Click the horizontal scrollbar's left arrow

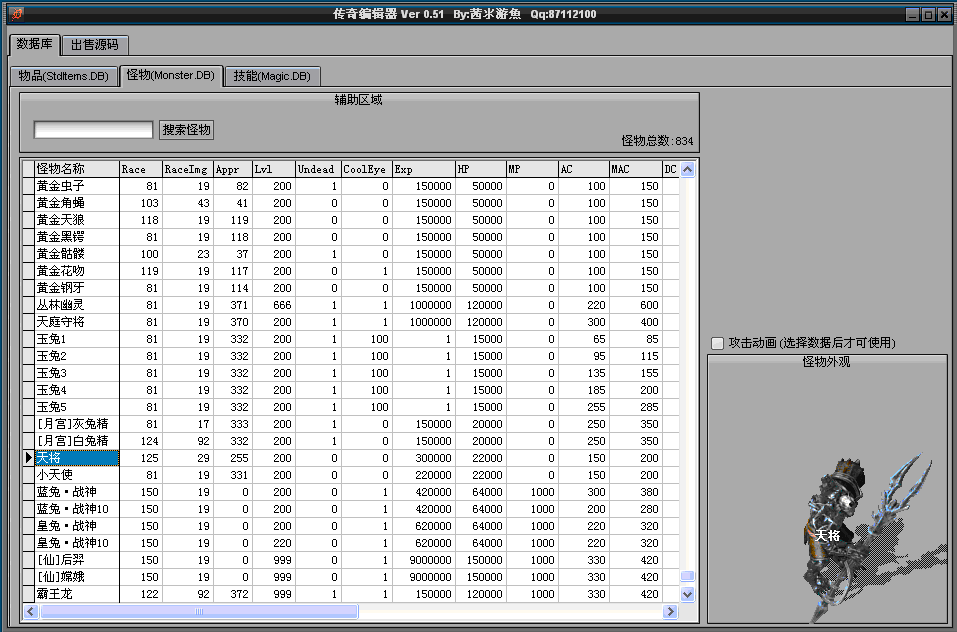click(x=29, y=611)
